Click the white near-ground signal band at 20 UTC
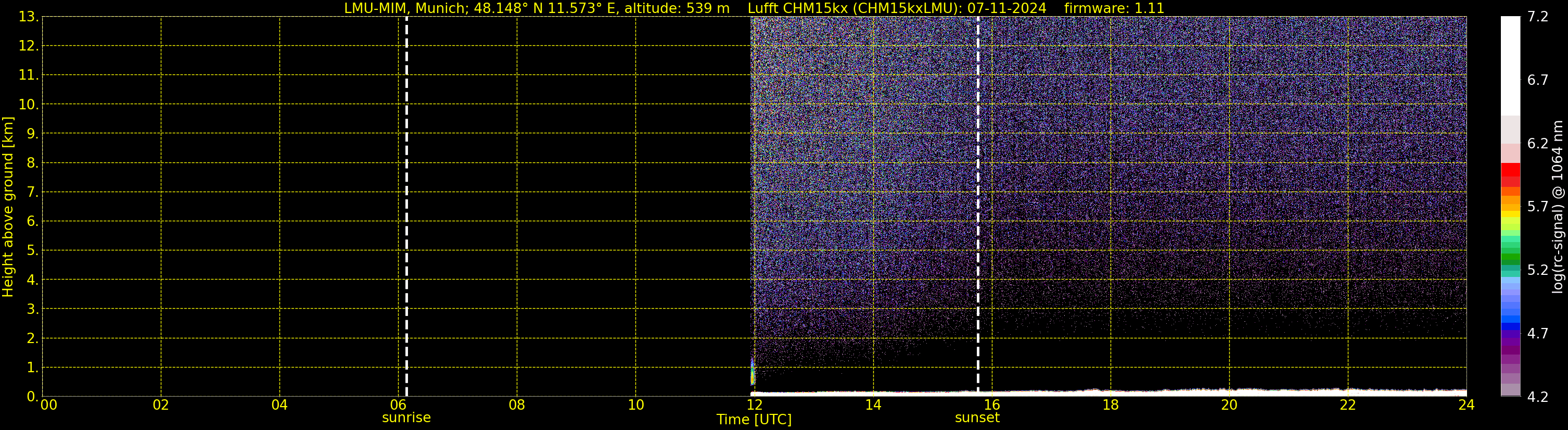The width and height of the screenshot is (1568, 430). tap(1229, 393)
